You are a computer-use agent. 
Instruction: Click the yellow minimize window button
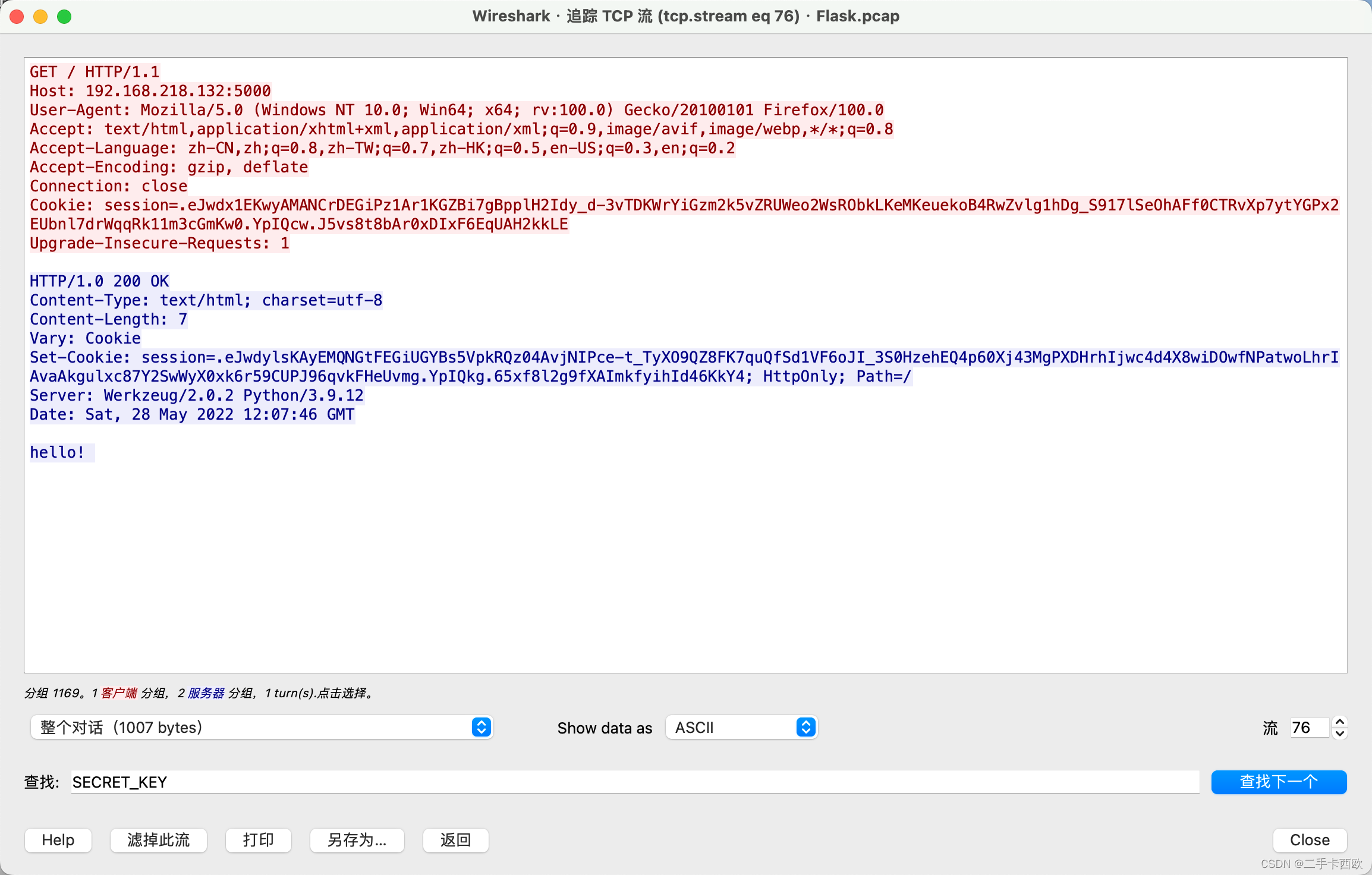(40, 16)
